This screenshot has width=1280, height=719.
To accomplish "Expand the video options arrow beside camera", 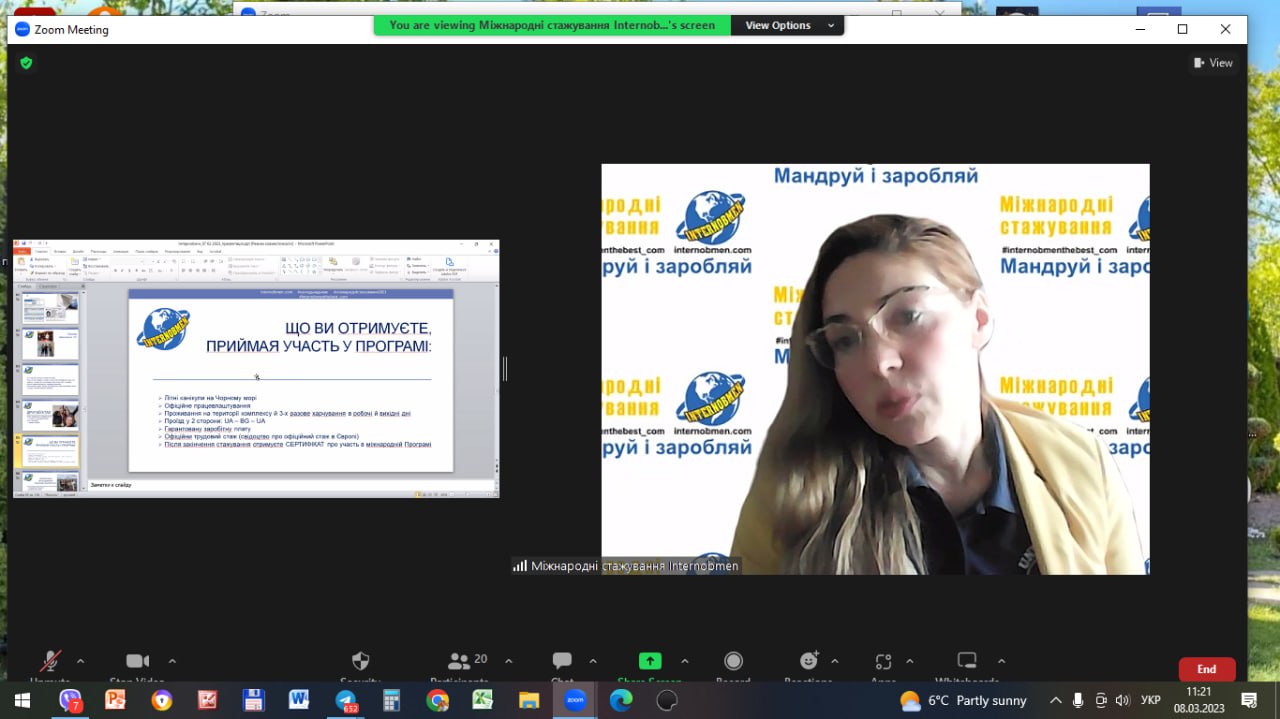I will [x=172, y=662].
